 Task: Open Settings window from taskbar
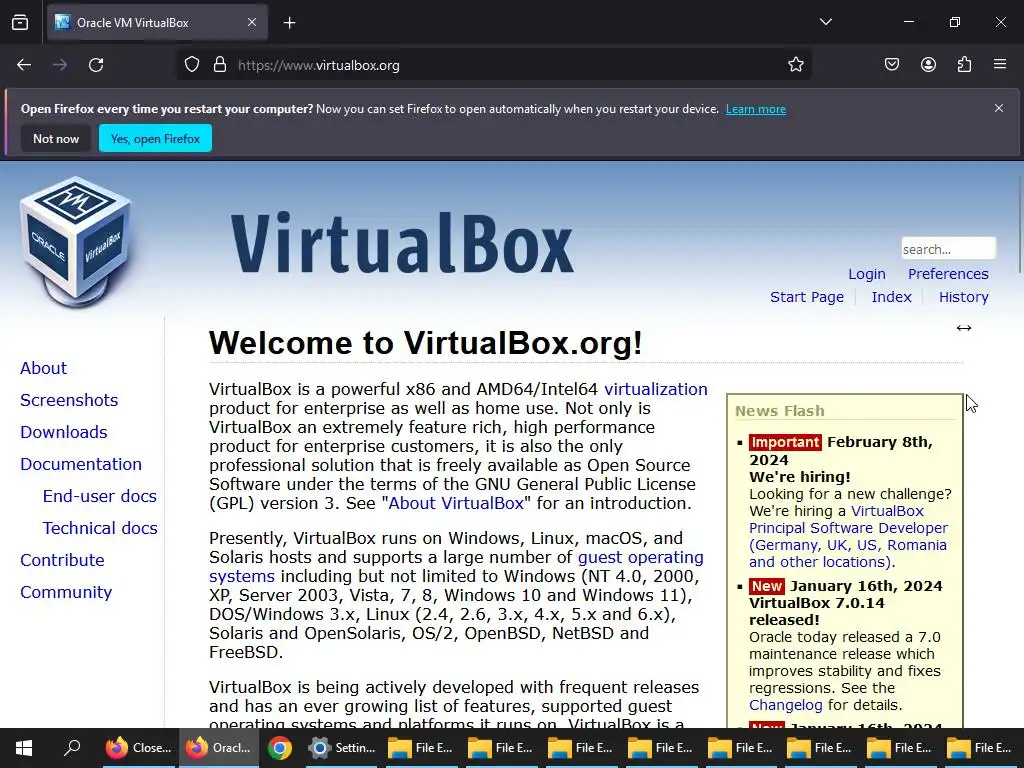point(342,748)
